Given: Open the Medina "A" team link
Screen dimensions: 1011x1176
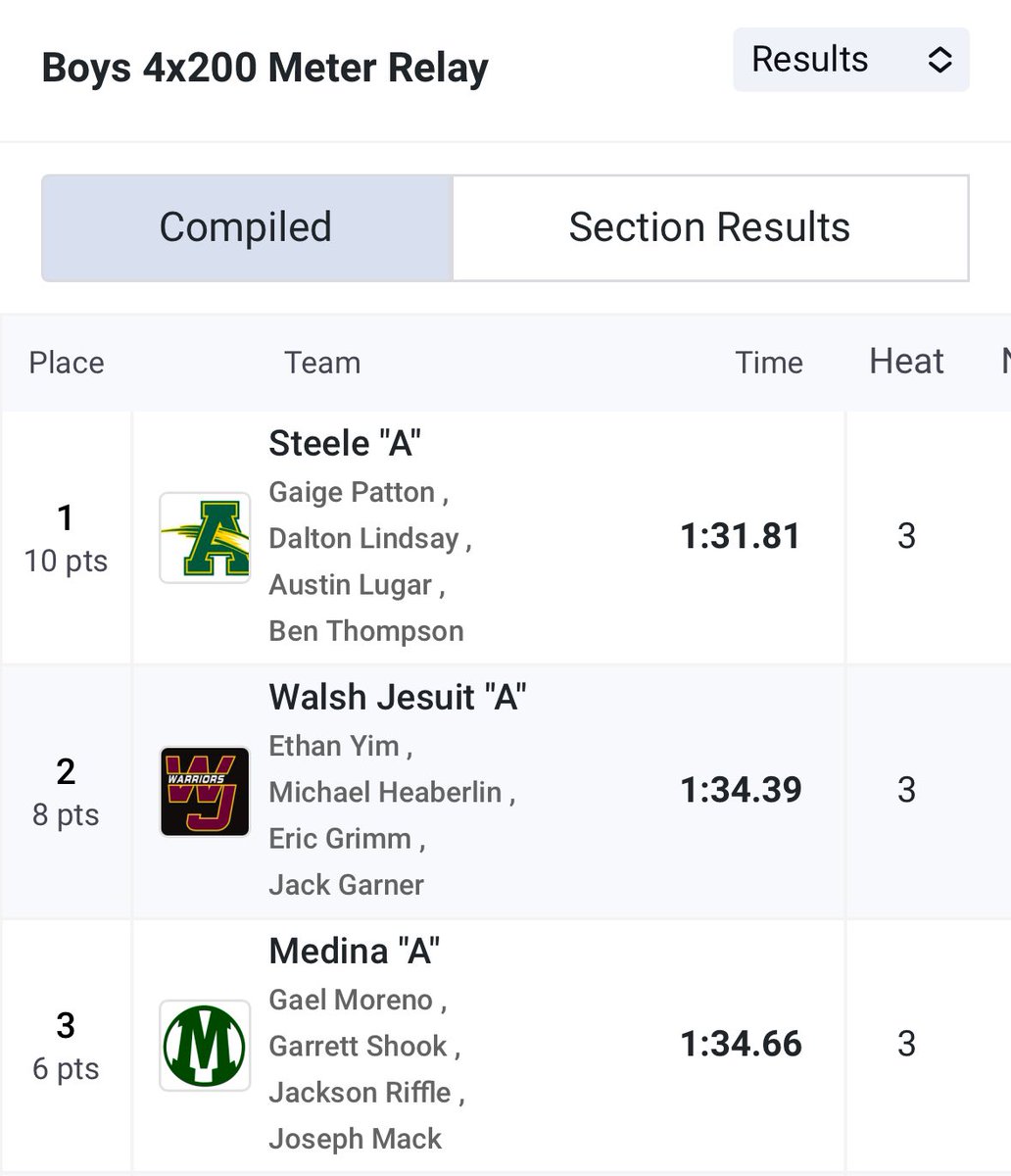Looking at the screenshot, I should (355, 951).
